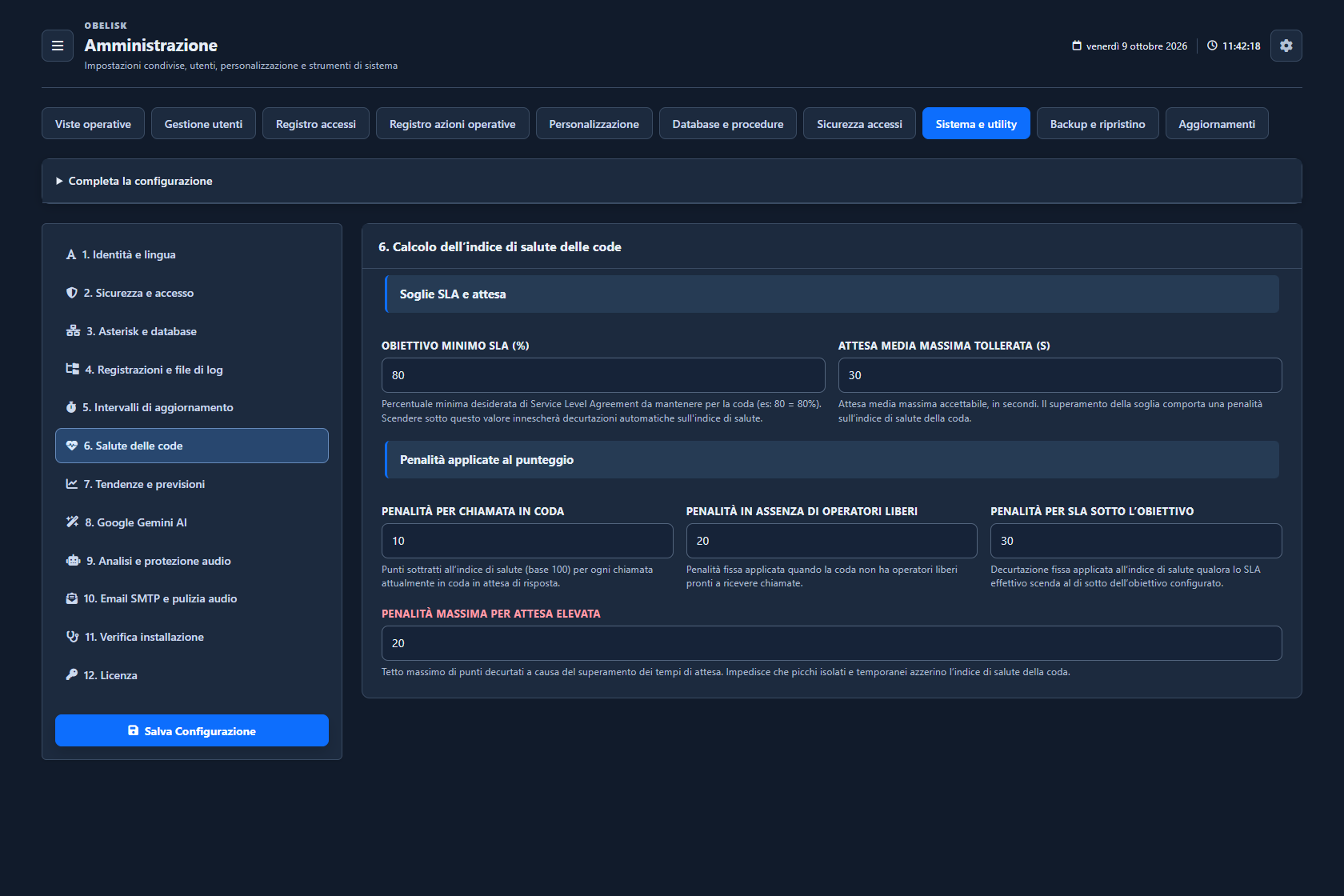
Task: Click the key icon for Licenza
Action: pos(72,675)
